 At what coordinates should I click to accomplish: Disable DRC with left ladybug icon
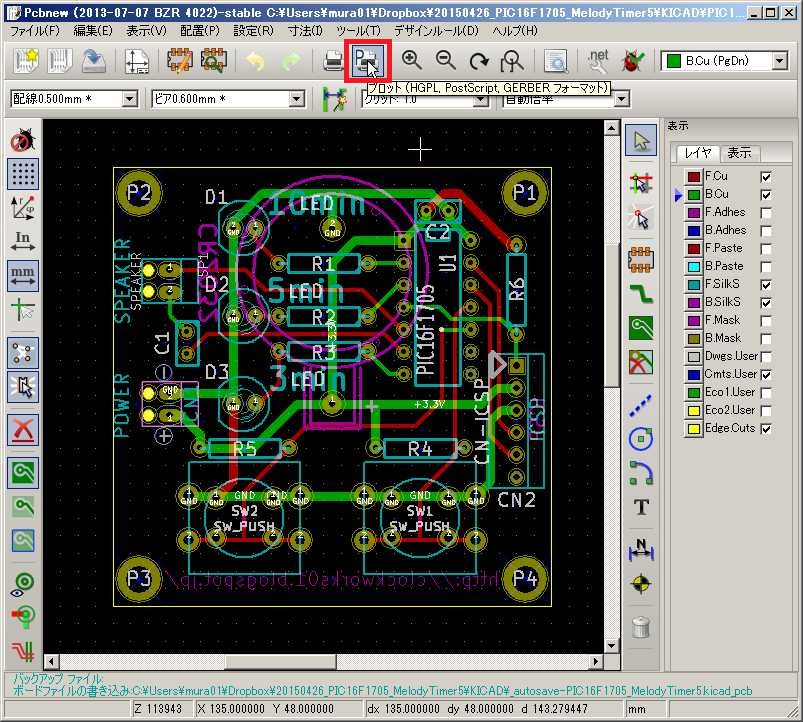tap(23, 140)
